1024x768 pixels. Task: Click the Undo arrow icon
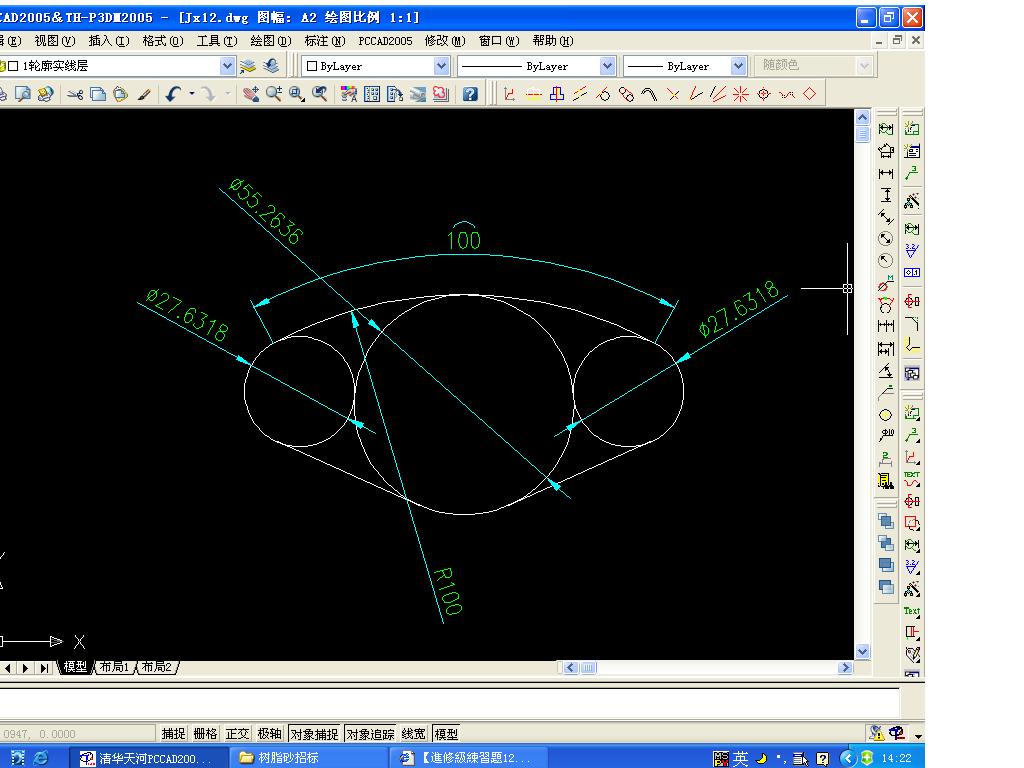(172, 95)
